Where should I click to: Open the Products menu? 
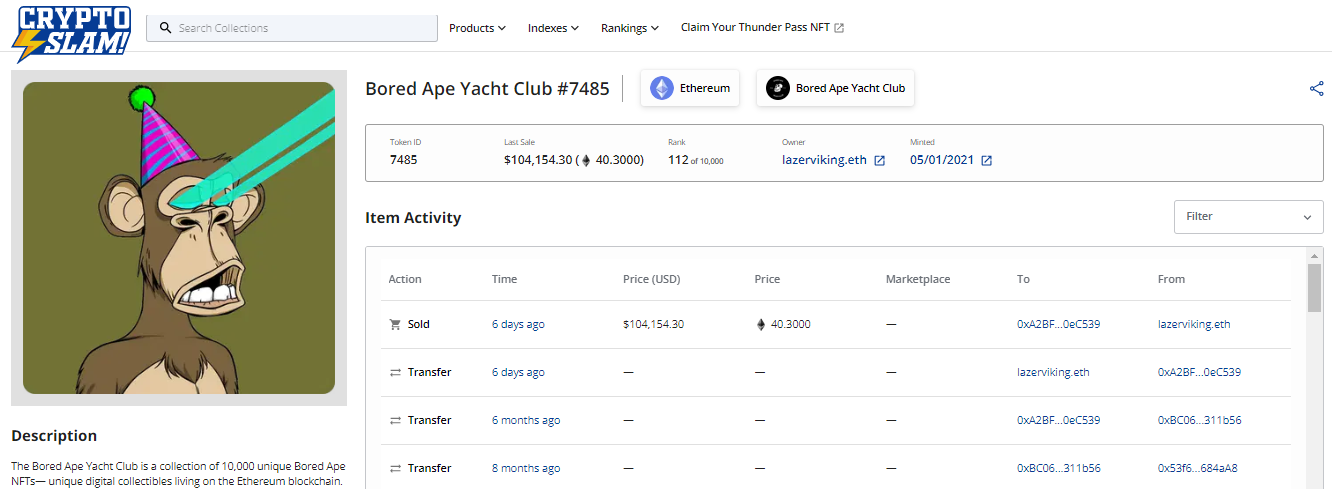(x=477, y=28)
